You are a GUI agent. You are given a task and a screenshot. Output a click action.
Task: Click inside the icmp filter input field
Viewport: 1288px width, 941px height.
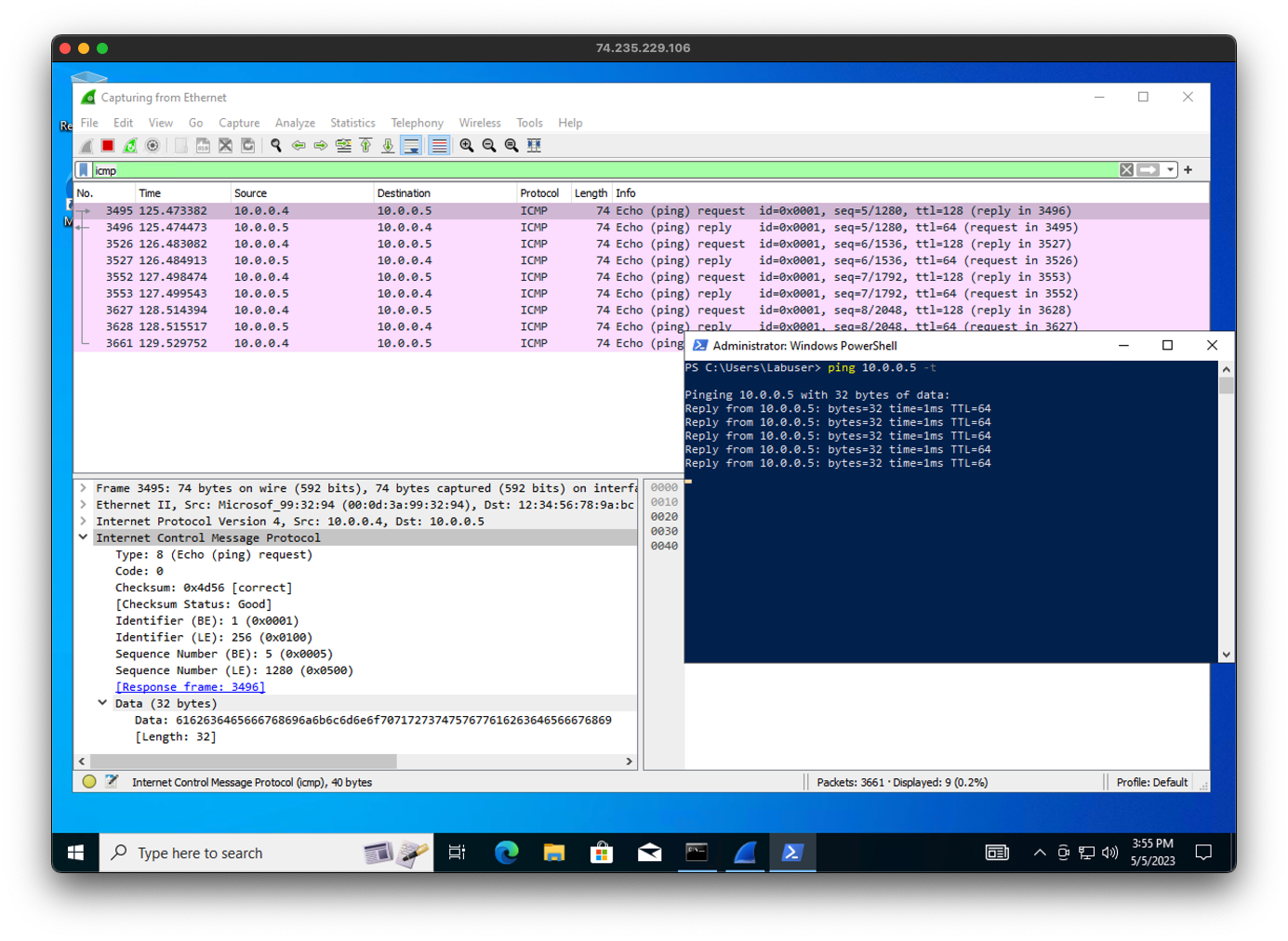[372, 169]
